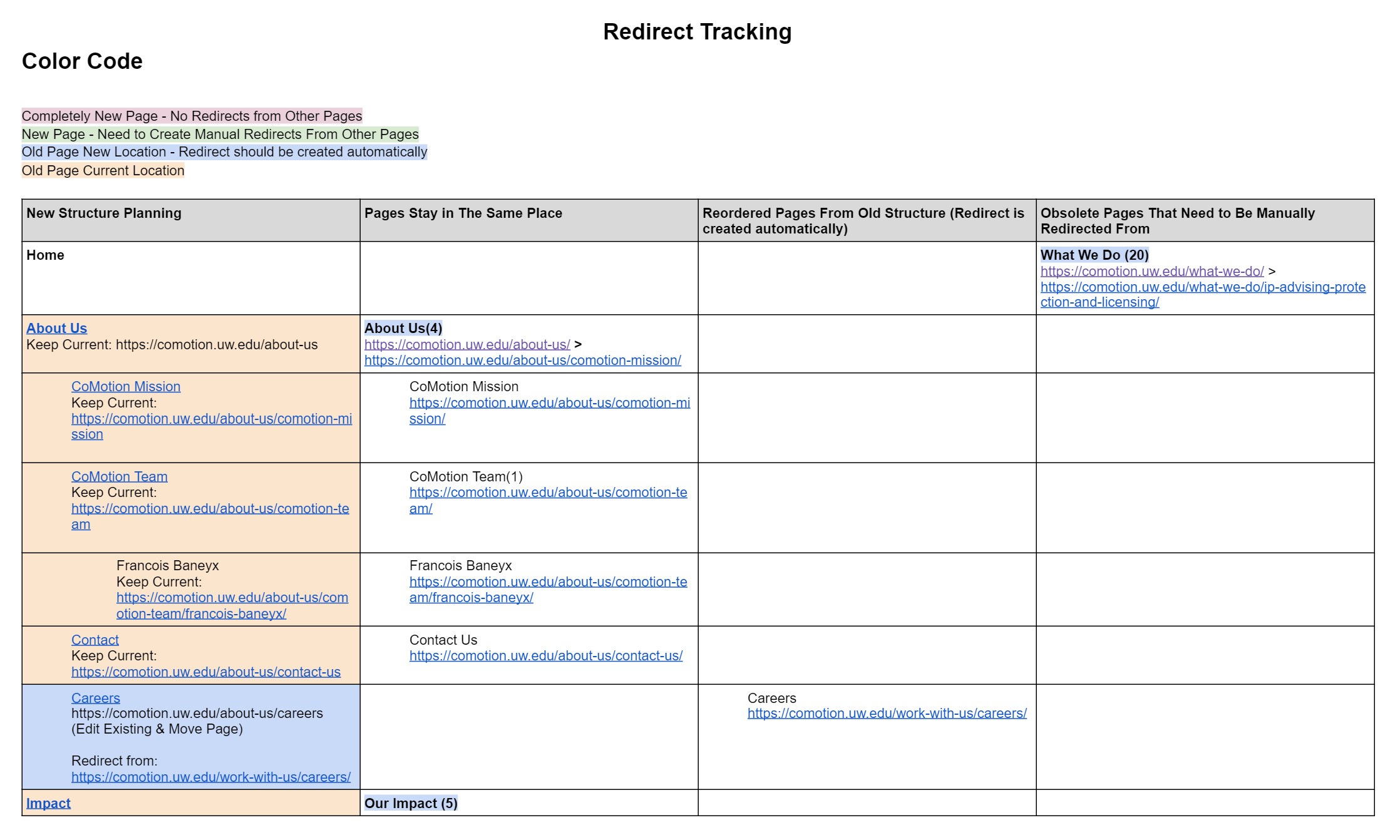Open Keep Current comotion-team URL in first column
Viewport: 1400px width, 840px height.
(210, 516)
